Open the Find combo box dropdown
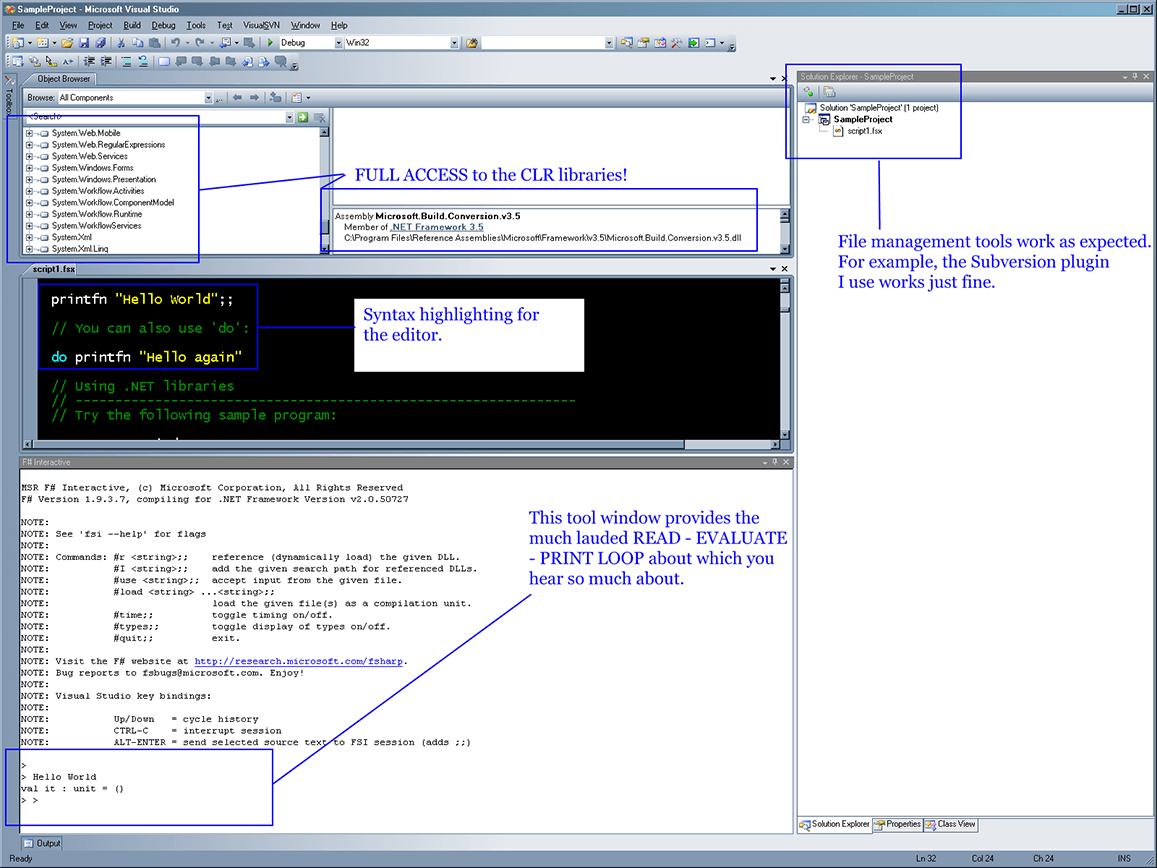The width and height of the screenshot is (1157, 868). pos(609,43)
